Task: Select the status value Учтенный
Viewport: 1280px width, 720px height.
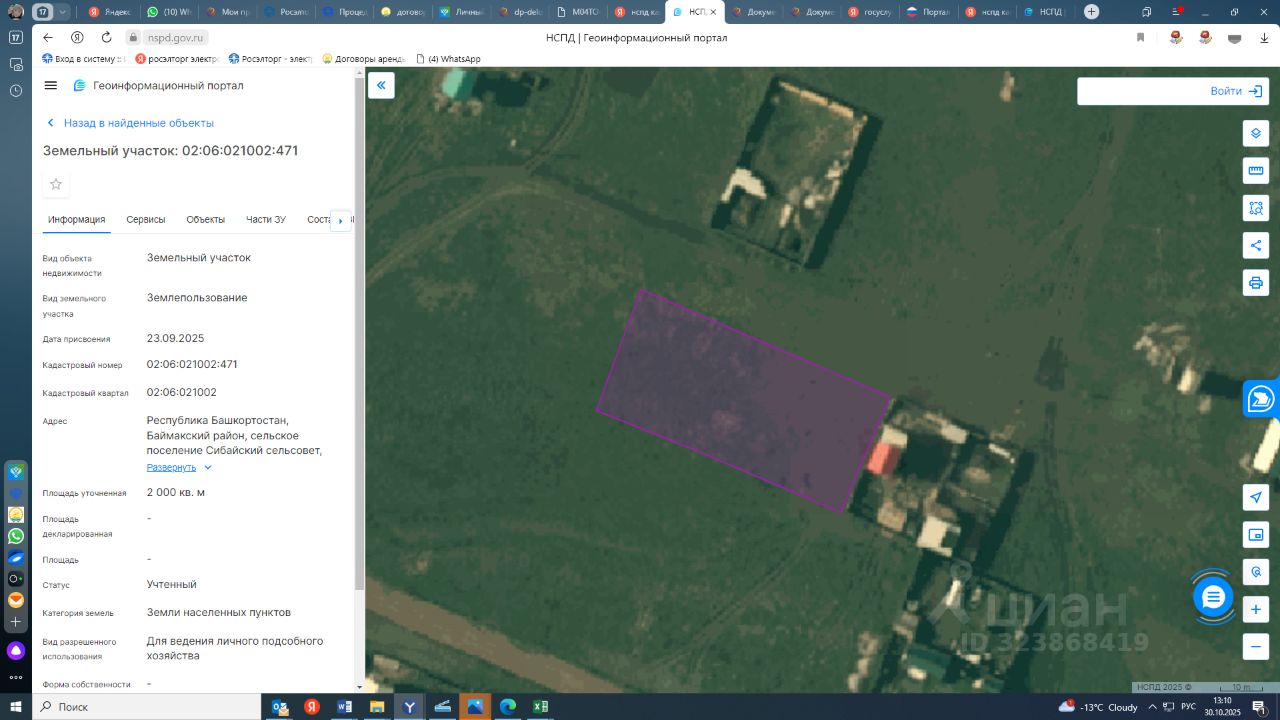Action: tap(172, 584)
